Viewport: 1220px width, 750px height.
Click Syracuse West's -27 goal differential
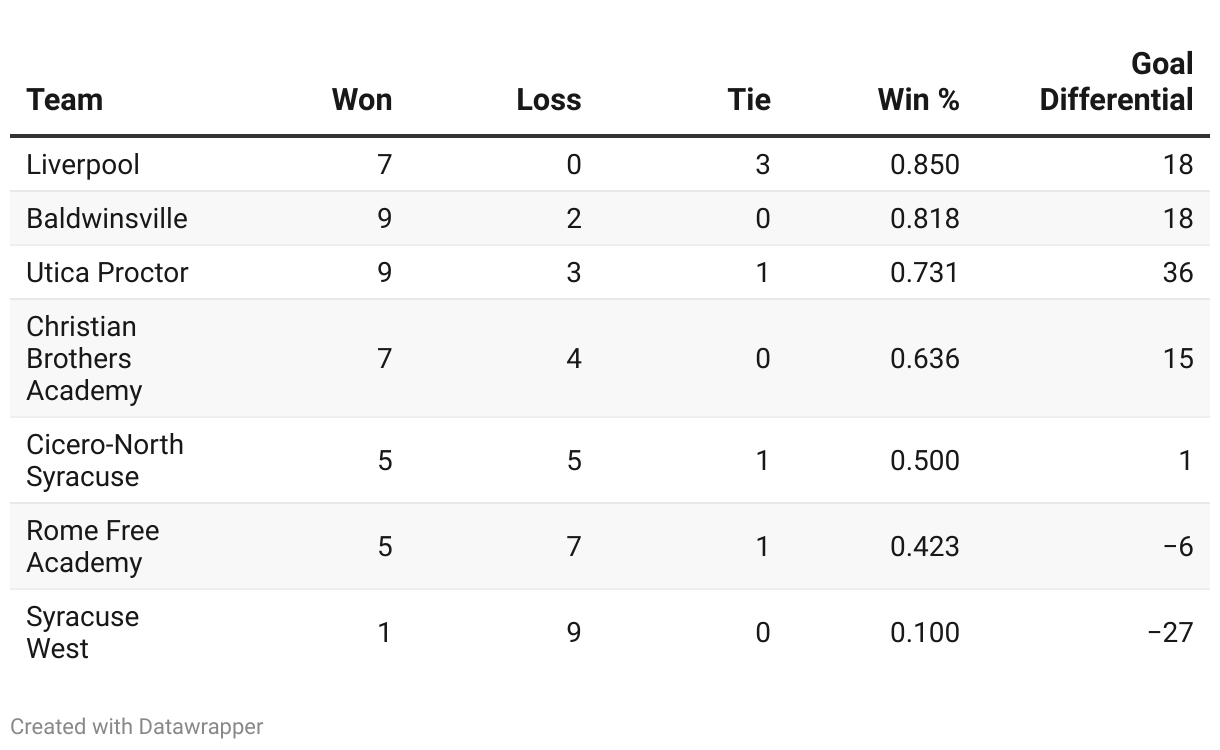(x=1170, y=632)
